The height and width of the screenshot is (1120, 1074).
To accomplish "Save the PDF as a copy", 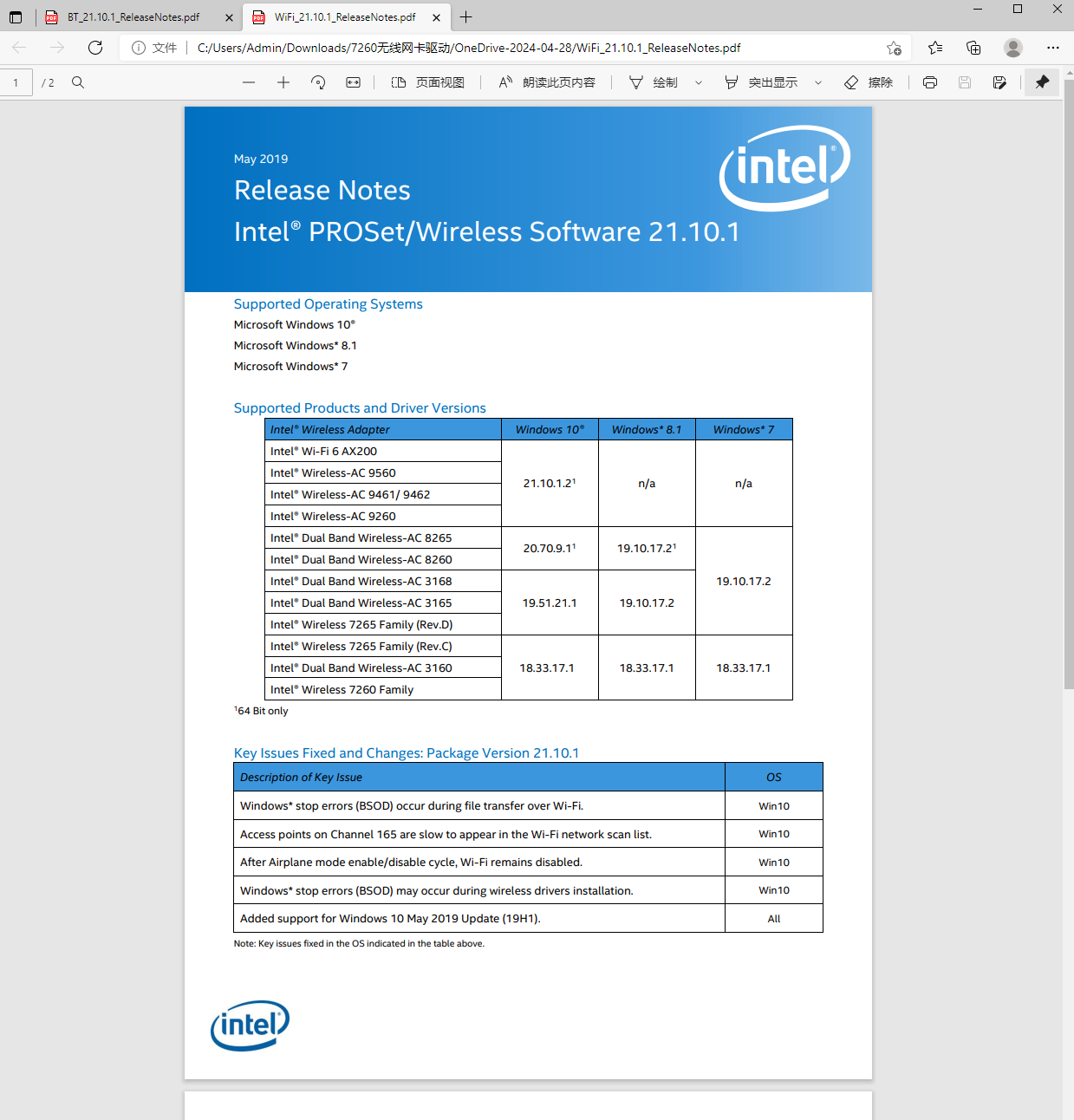I will [999, 82].
